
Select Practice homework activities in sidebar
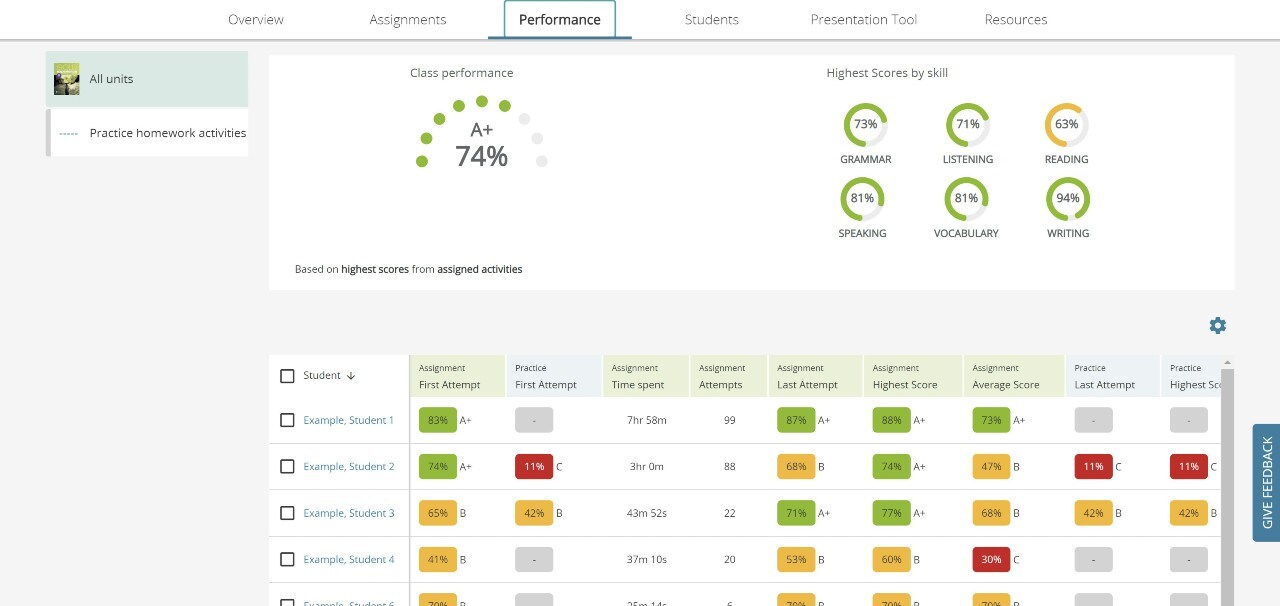pyautogui.click(x=167, y=133)
